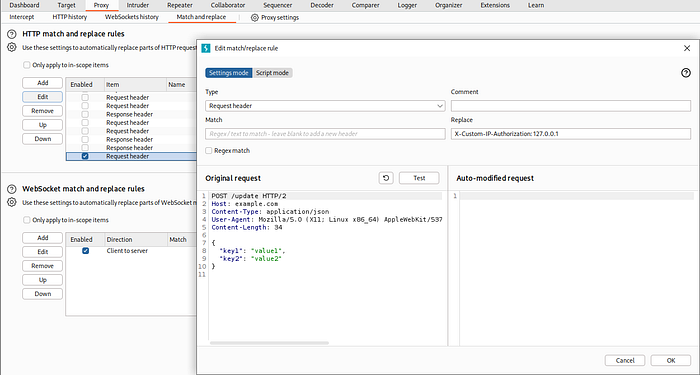Image resolution: width=700 pixels, height=375 pixels.
Task: Open the Sequencer tab
Action: click(x=278, y=5)
